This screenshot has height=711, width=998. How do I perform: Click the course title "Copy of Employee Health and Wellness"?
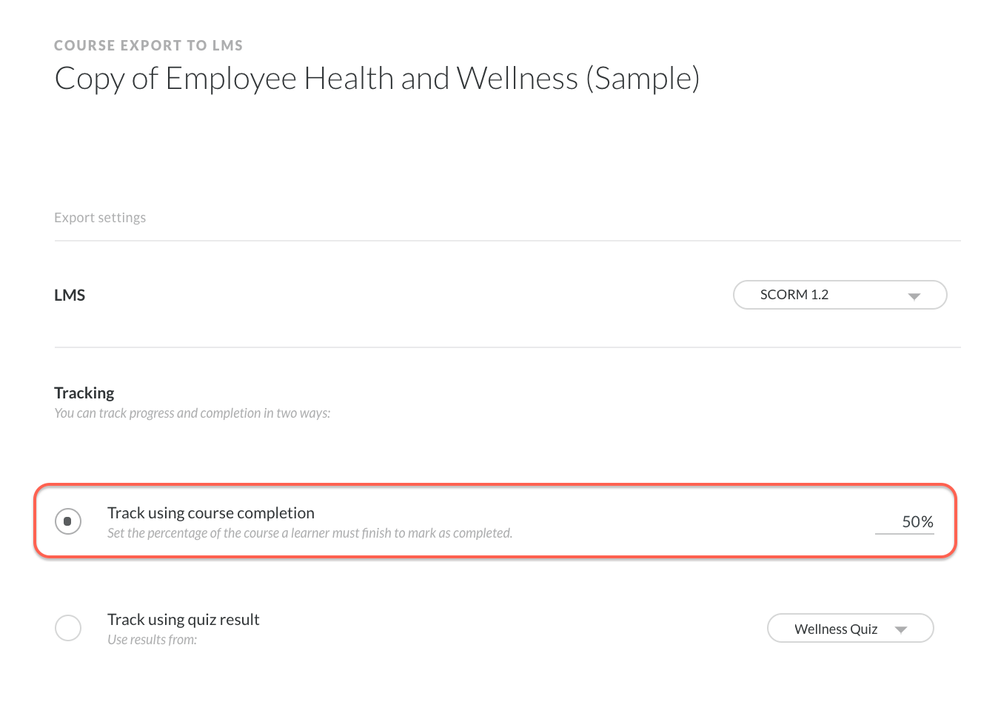[376, 78]
